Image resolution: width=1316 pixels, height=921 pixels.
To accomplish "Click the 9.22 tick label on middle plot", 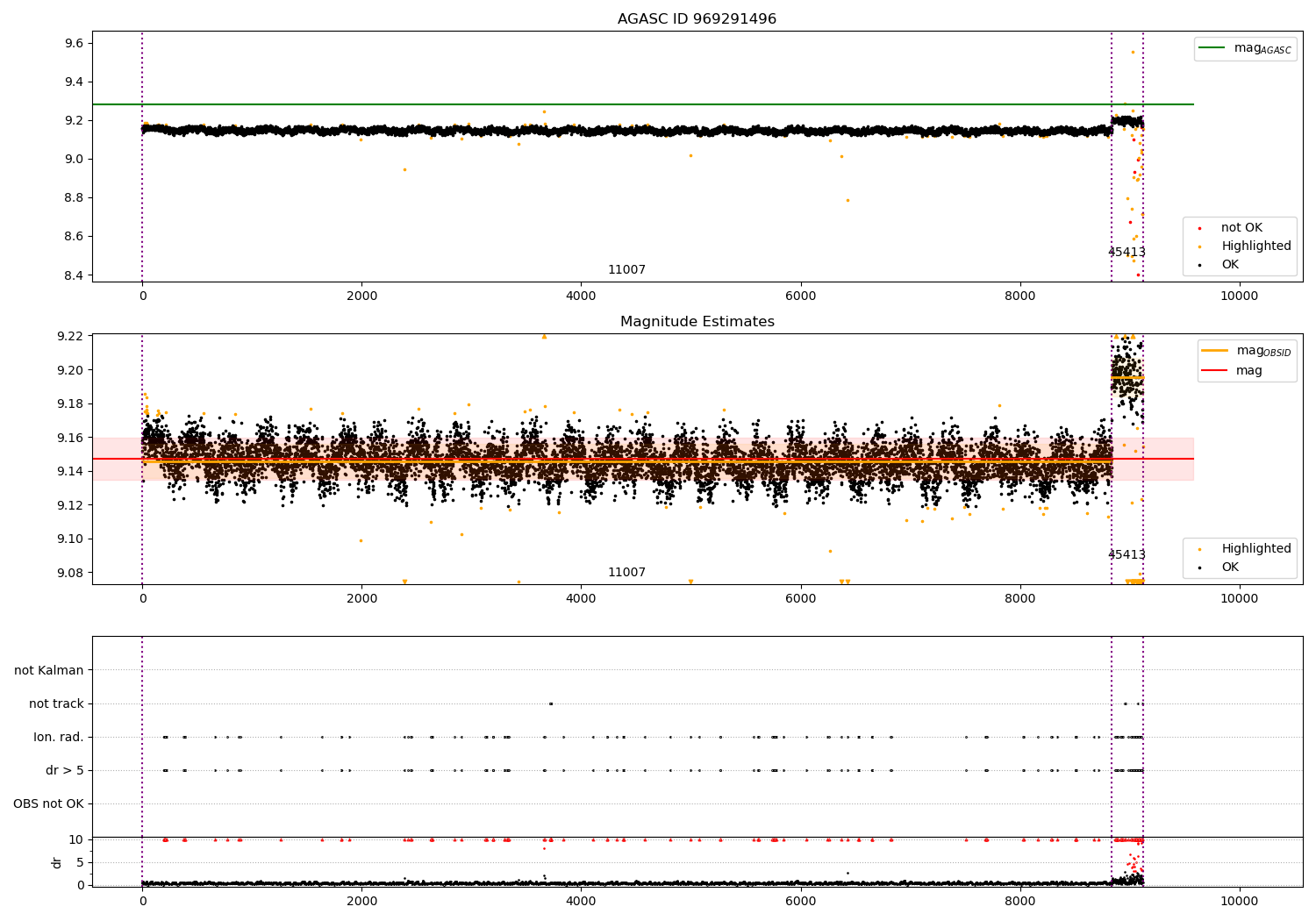I will (x=70, y=337).
